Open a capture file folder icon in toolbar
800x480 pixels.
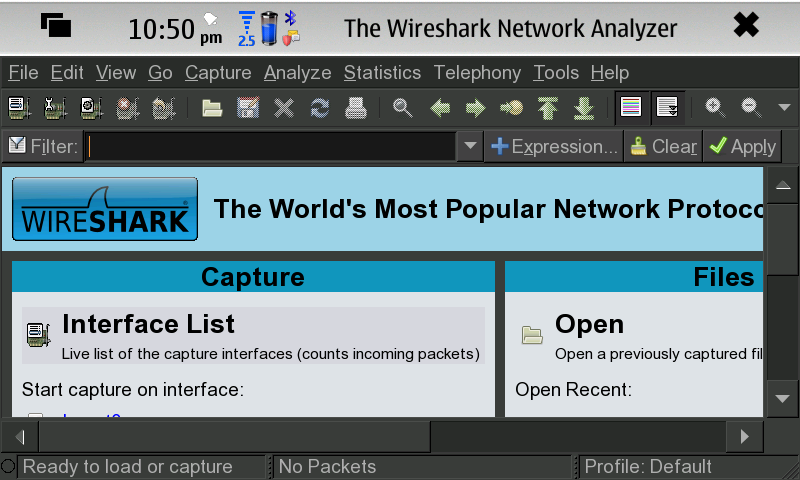tap(212, 108)
